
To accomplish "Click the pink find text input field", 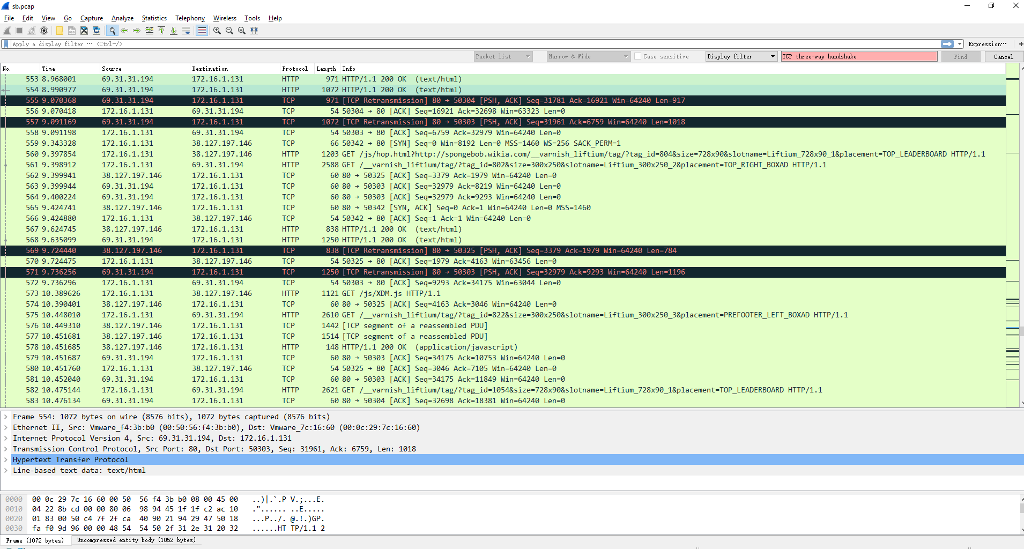I will click(859, 57).
